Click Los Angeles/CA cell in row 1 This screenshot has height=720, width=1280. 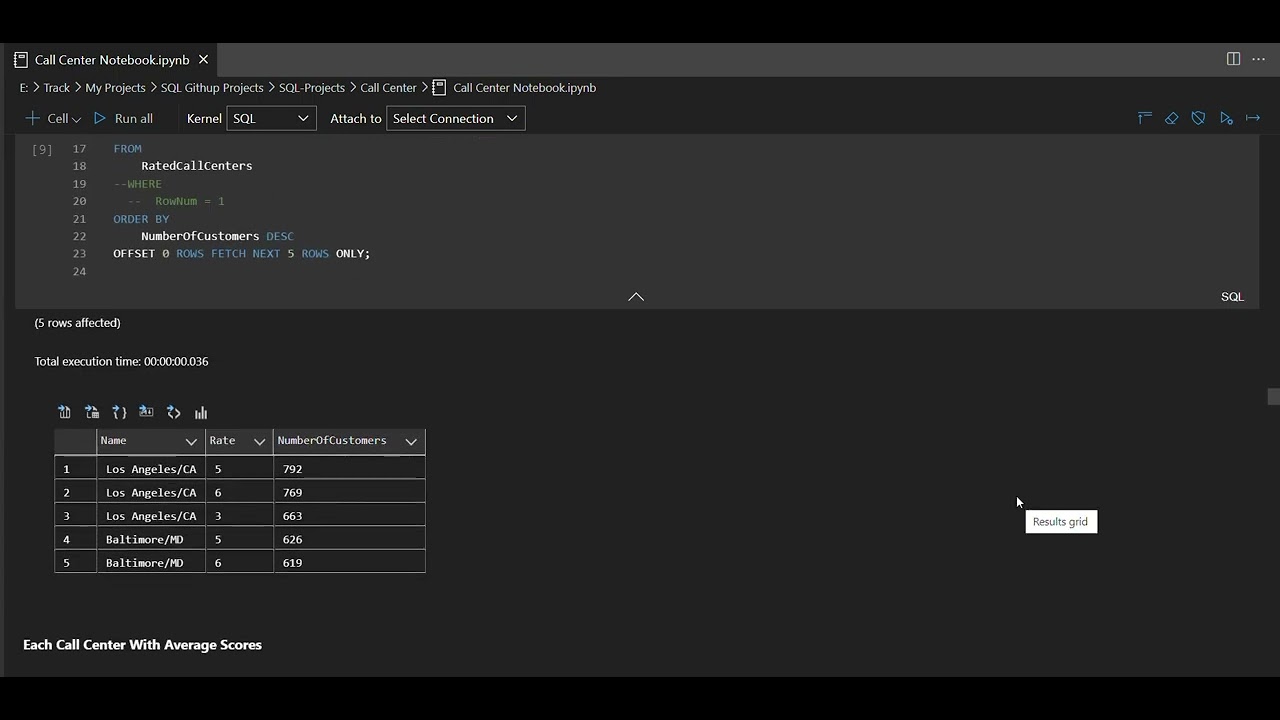(x=151, y=469)
